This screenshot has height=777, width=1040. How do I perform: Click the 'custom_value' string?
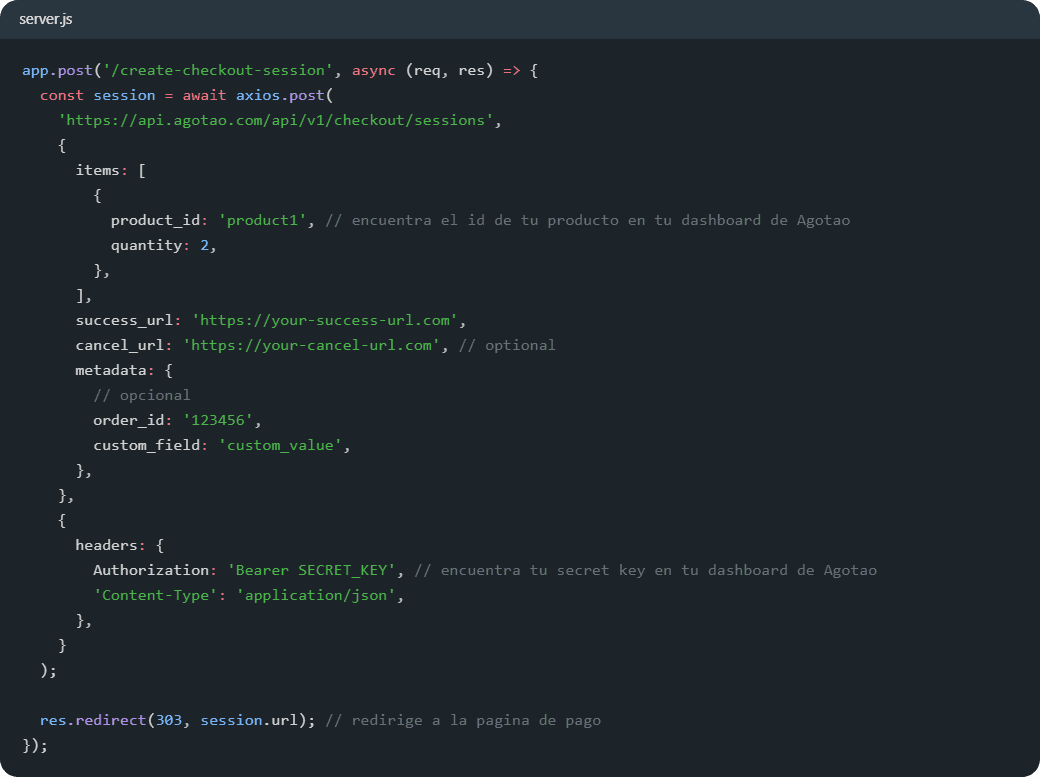pos(280,445)
